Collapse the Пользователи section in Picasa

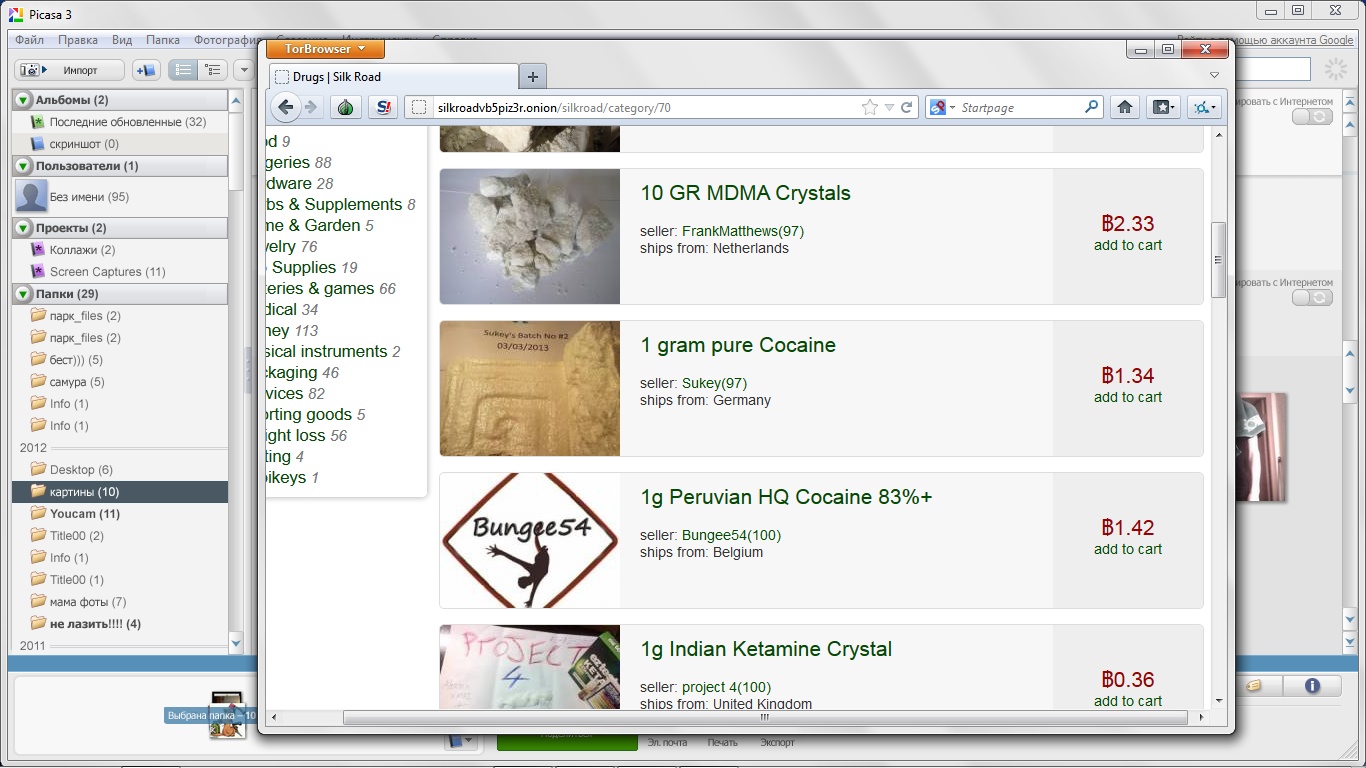[23, 166]
